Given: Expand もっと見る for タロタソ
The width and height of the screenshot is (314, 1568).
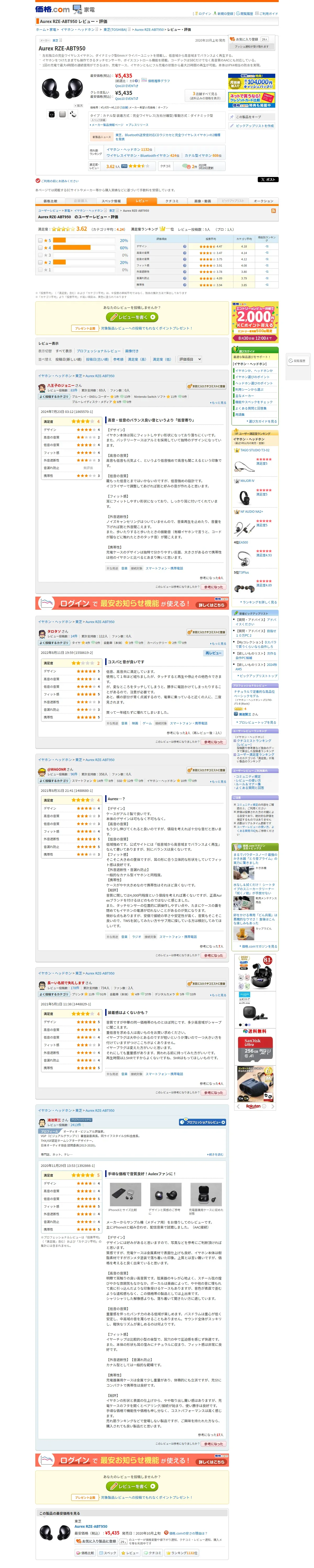Looking at the screenshot, I should tap(218, 643).
